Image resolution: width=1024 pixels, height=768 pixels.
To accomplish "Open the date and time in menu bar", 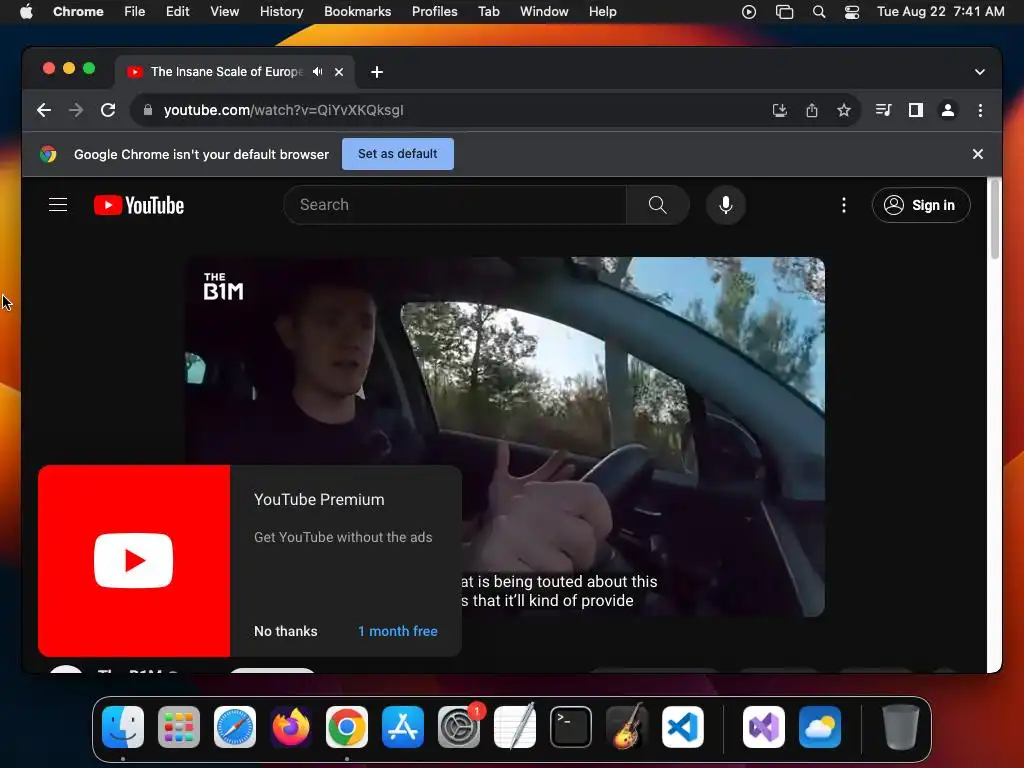I will tap(940, 12).
